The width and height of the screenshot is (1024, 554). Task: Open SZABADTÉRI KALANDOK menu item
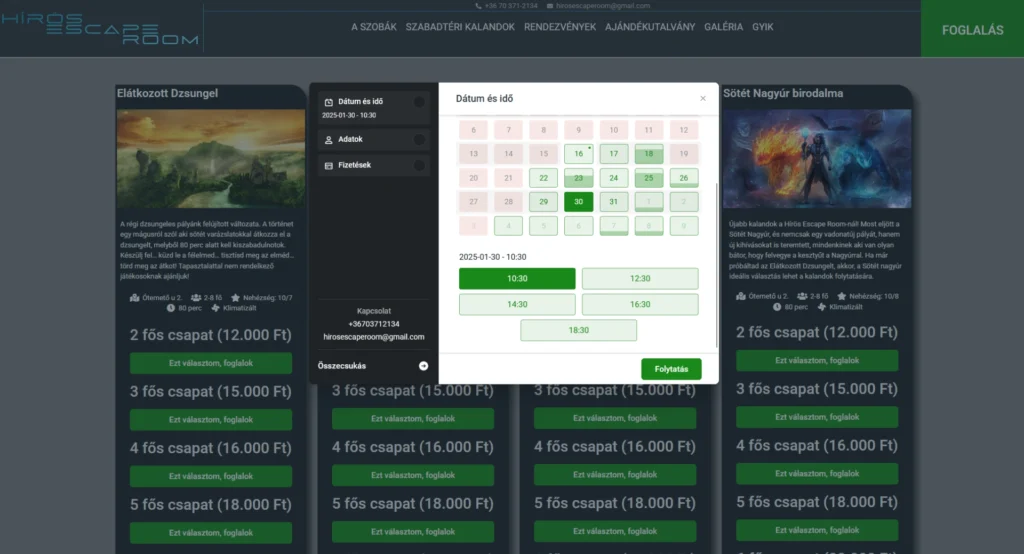coord(460,27)
